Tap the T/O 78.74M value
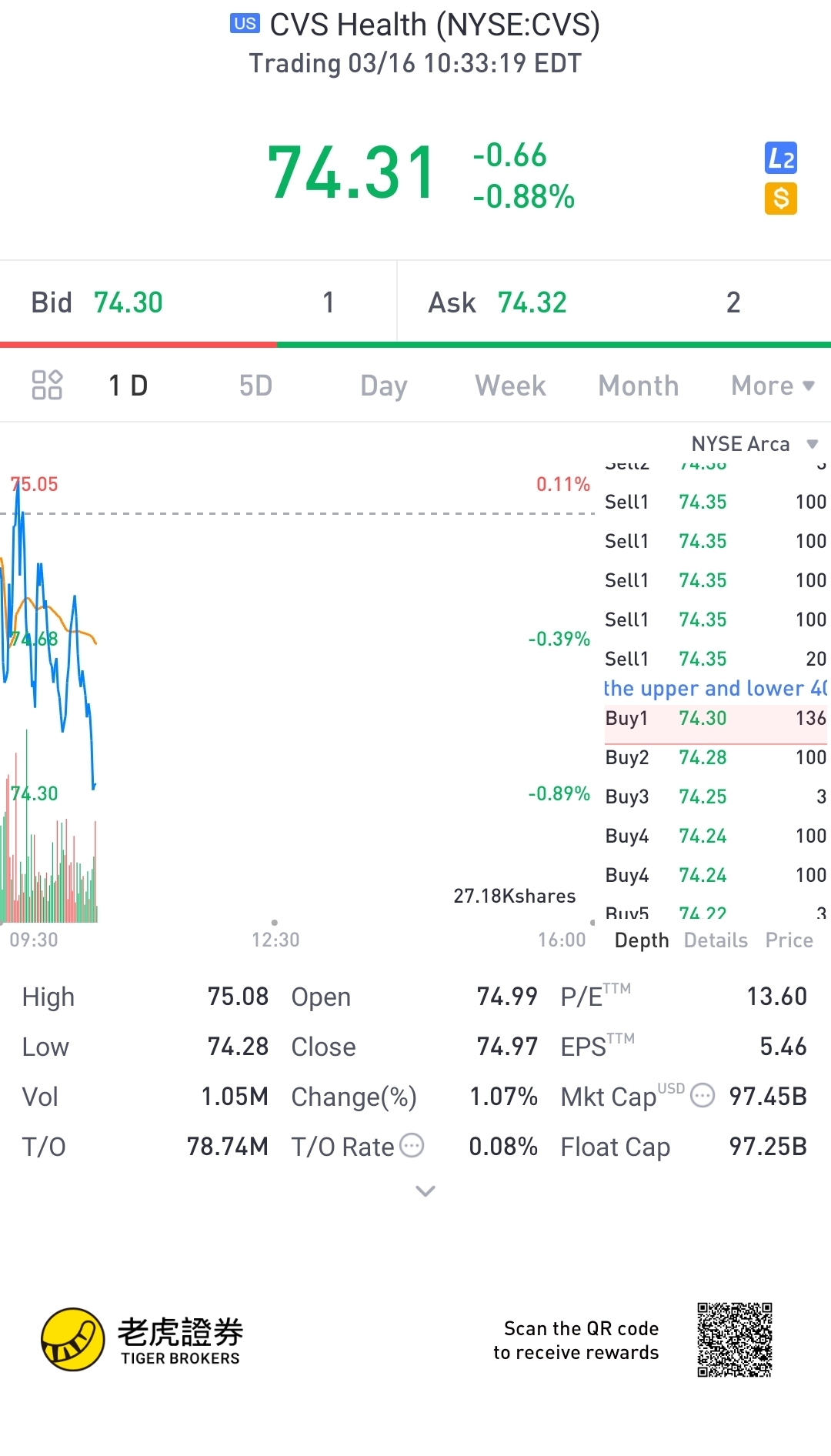This screenshot has width=831, height=1456. point(228,1147)
